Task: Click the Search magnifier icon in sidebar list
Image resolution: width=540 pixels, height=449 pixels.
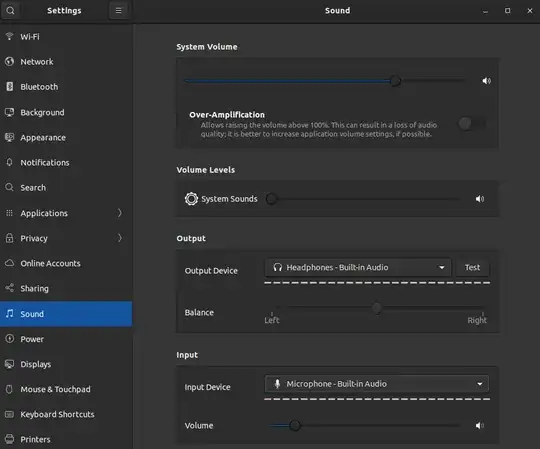Action: 10,187
